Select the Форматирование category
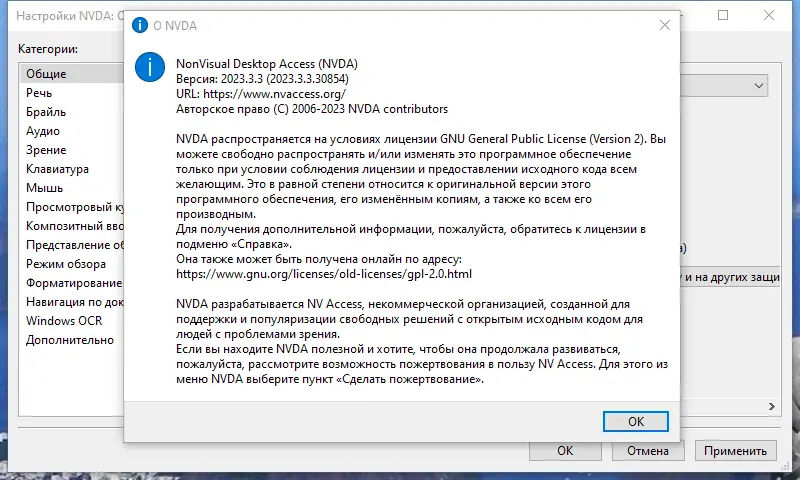 pyautogui.click(x=71, y=283)
